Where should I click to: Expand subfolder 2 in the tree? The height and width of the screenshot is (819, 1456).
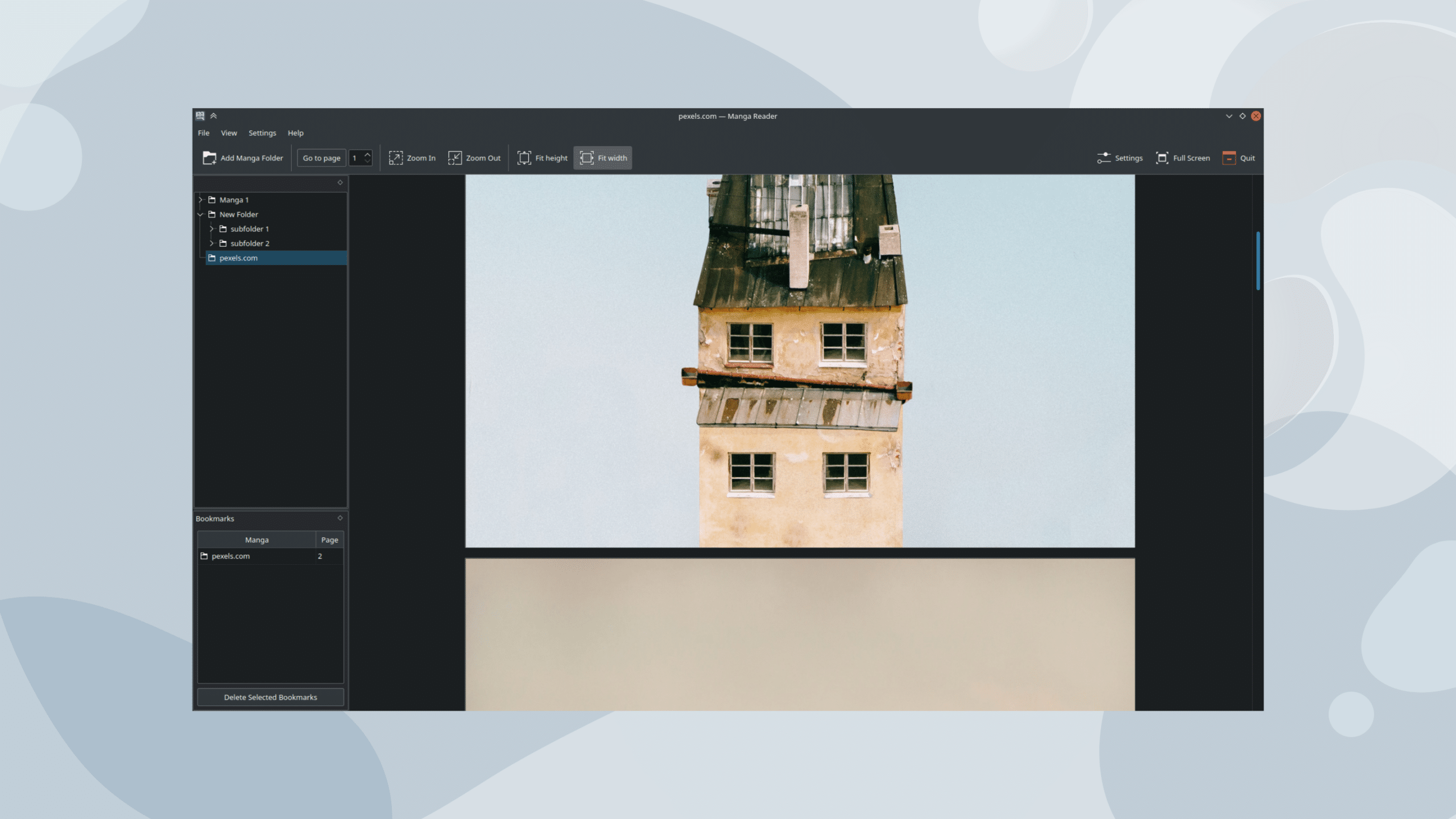(x=212, y=243)
